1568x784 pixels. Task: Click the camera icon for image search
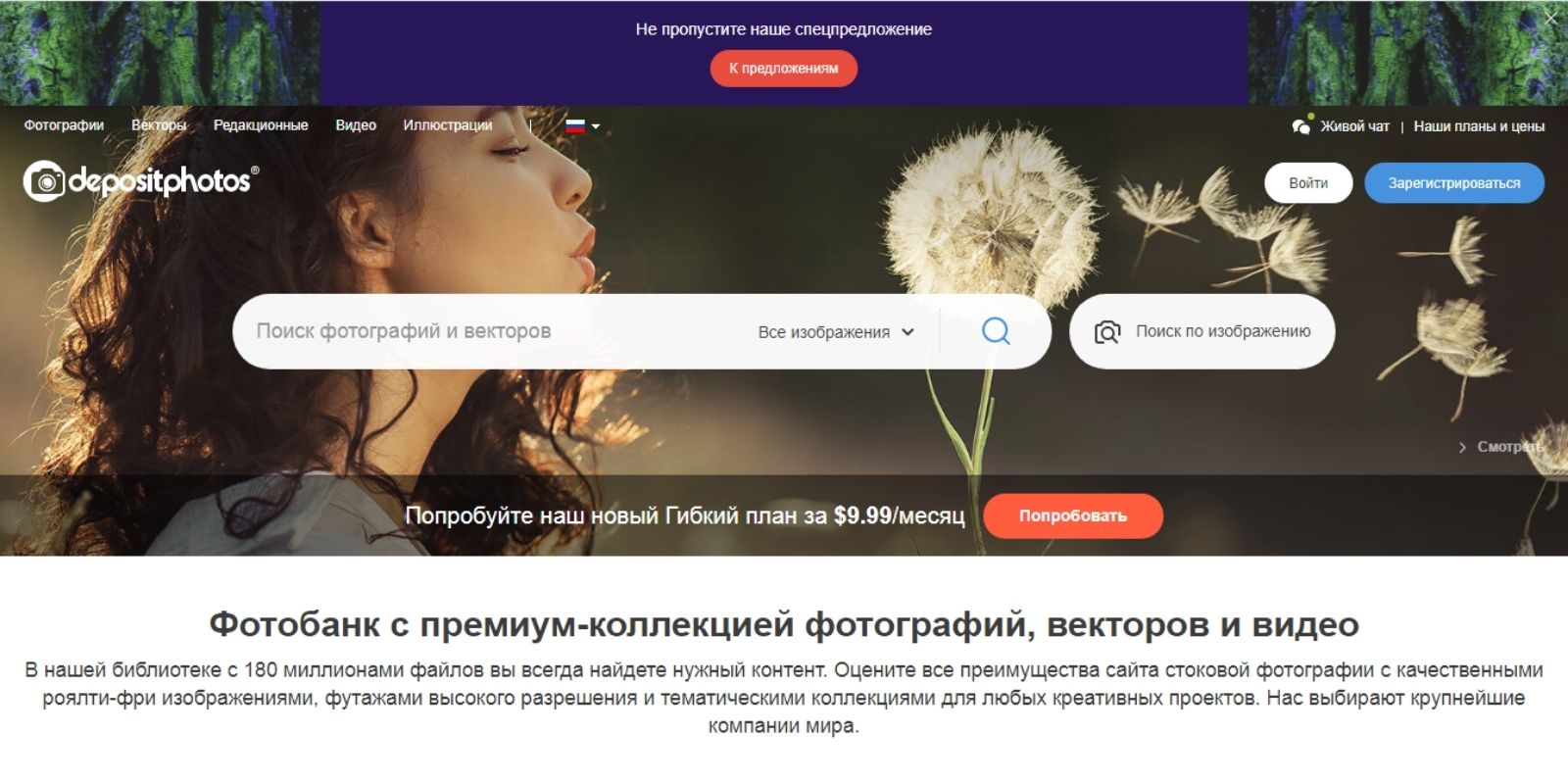(1107, 332)
